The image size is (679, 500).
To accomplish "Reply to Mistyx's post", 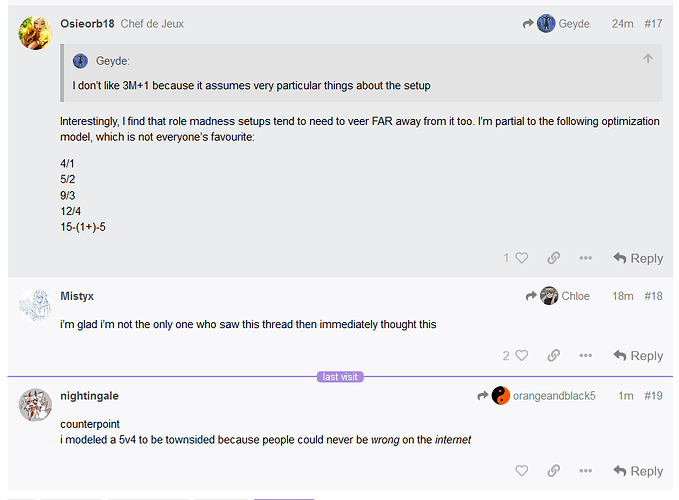I will pyautogui.click(x=638, y=355).
